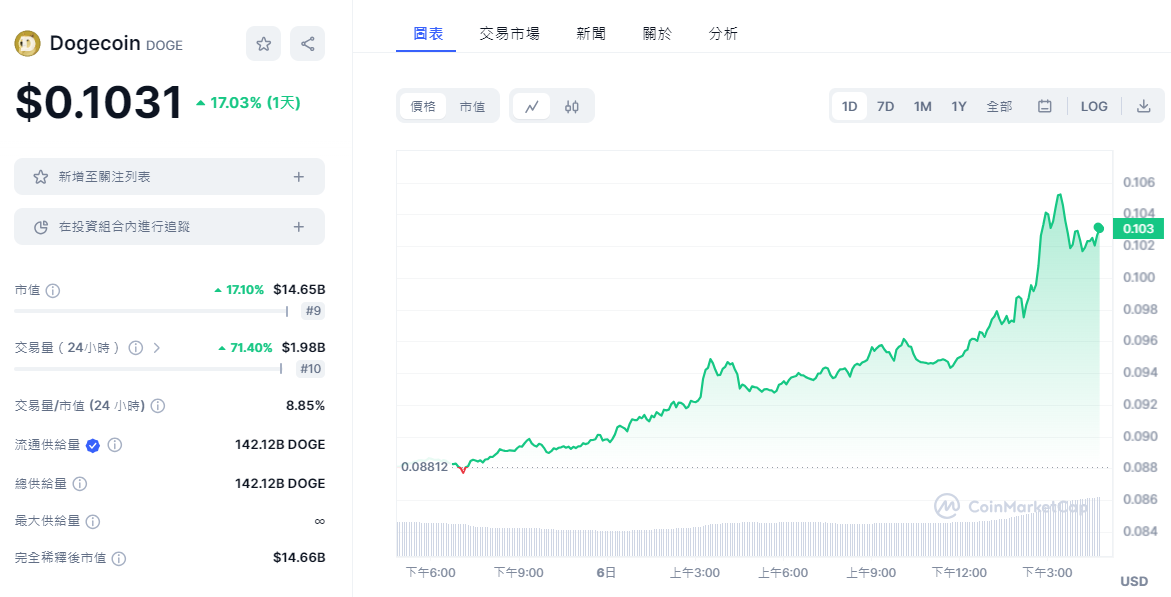This screenshot has height=597, width=1171.
Task: Click info icon next to 交易量/市值
Action: (158, 406)
